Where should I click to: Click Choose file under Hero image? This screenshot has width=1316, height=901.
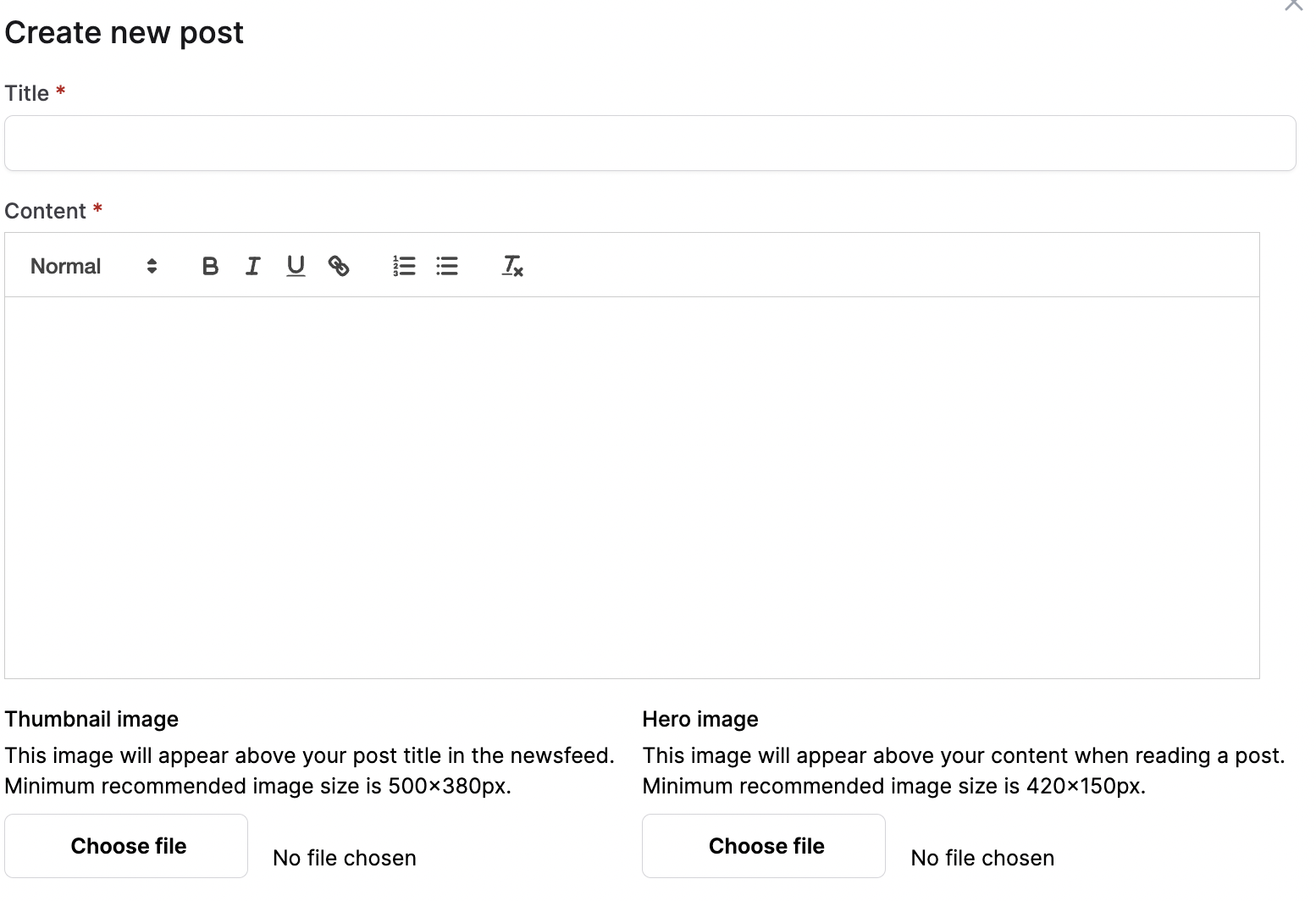pos(765,845)
